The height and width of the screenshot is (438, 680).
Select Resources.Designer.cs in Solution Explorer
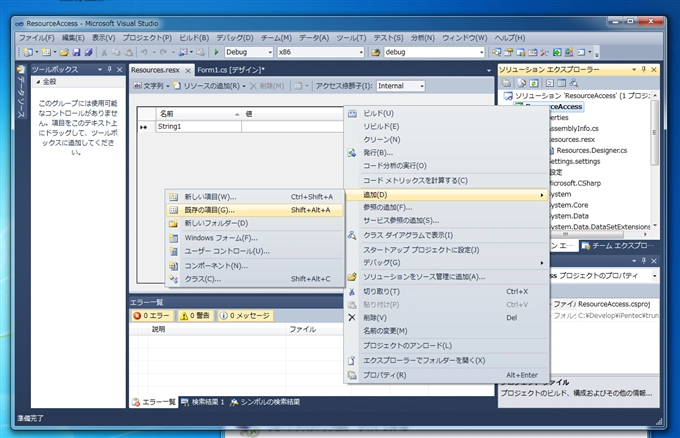pyautogui.click(x=592, y=150)
